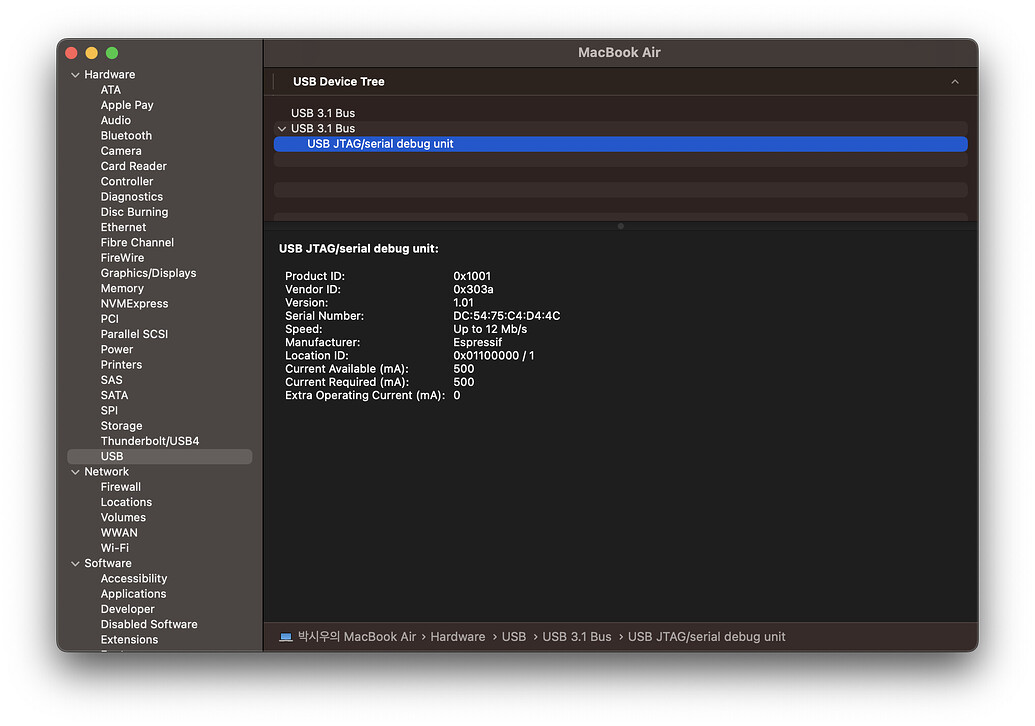Click the pane divider handle dot
Screen dimensions: 1035x726
620,226
